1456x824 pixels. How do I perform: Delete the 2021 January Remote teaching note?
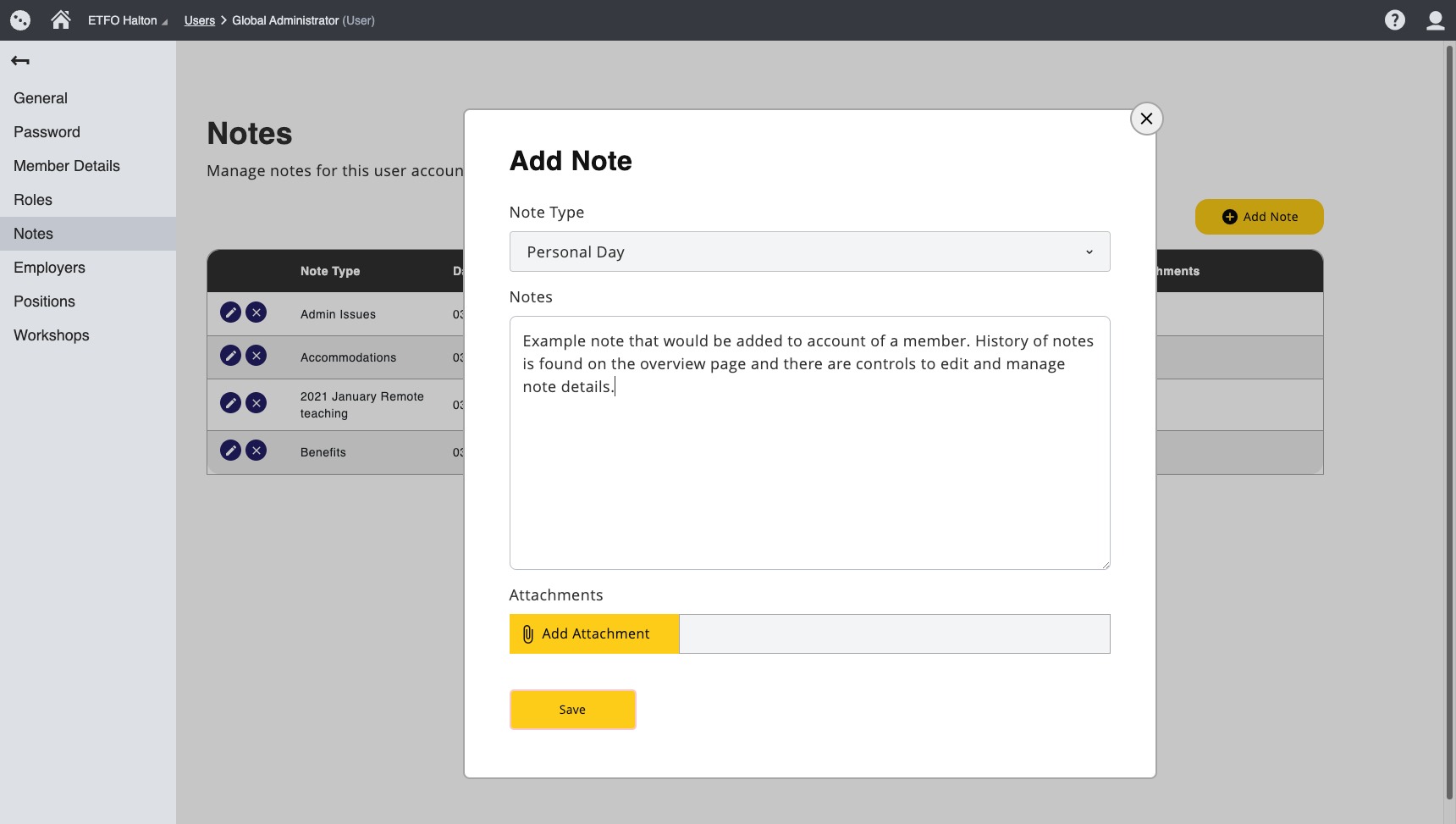point(257,404)
